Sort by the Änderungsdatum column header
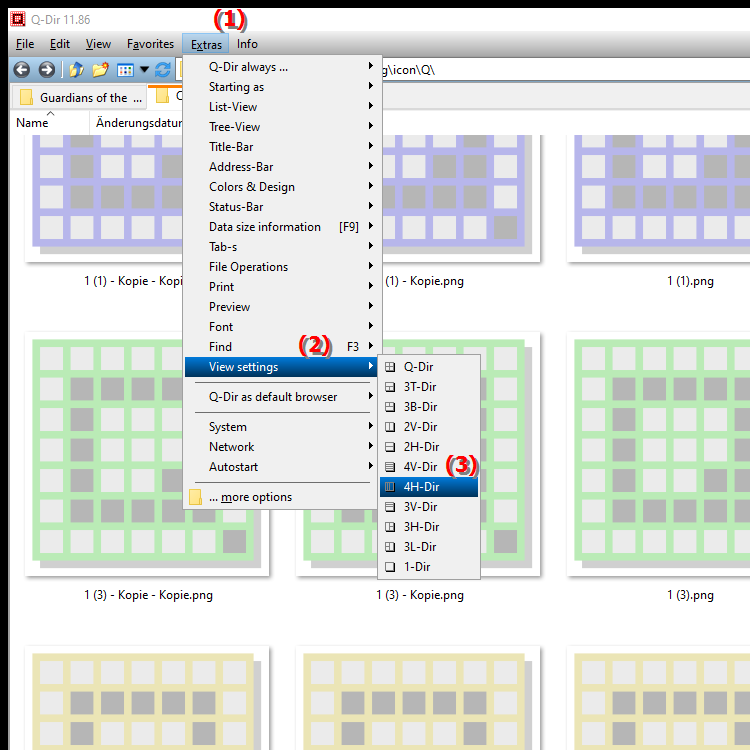 (x=137, y=123)
